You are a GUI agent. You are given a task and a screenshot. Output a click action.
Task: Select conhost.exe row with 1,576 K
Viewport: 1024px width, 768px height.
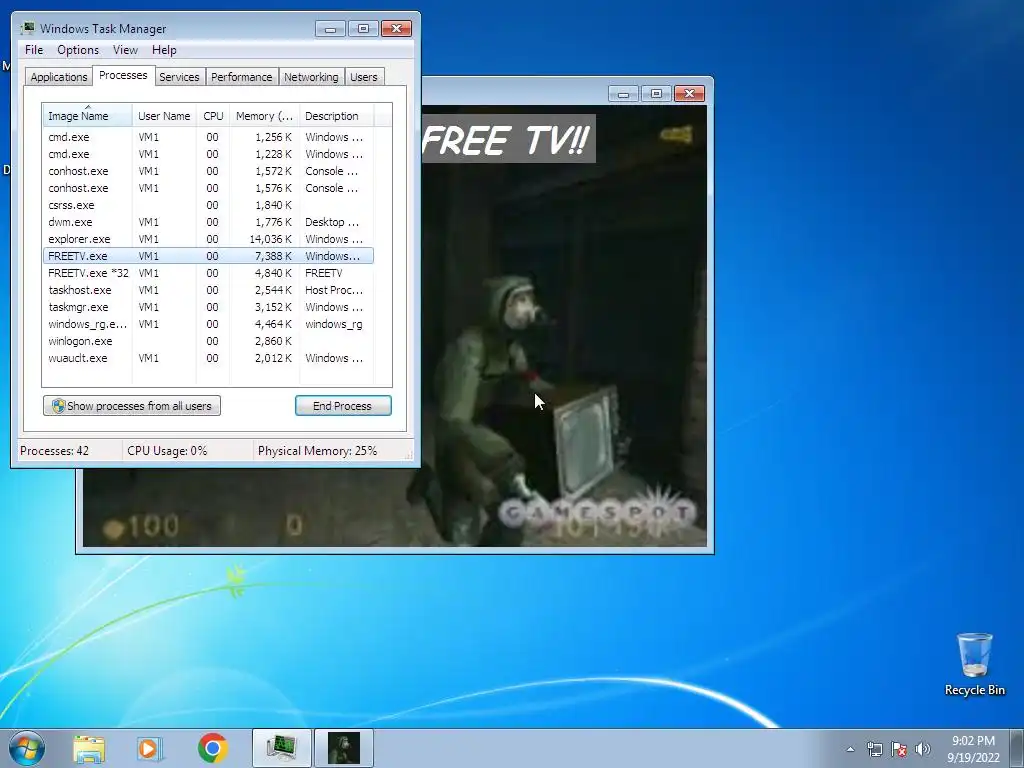click(x=208, y=188)
